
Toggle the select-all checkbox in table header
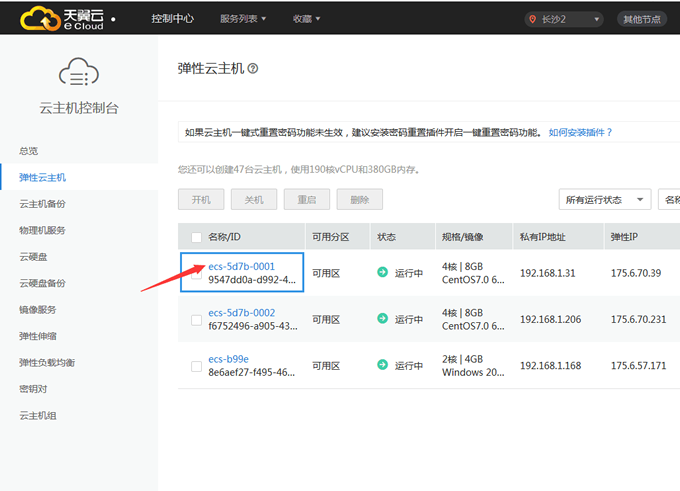tap(196, 237)
